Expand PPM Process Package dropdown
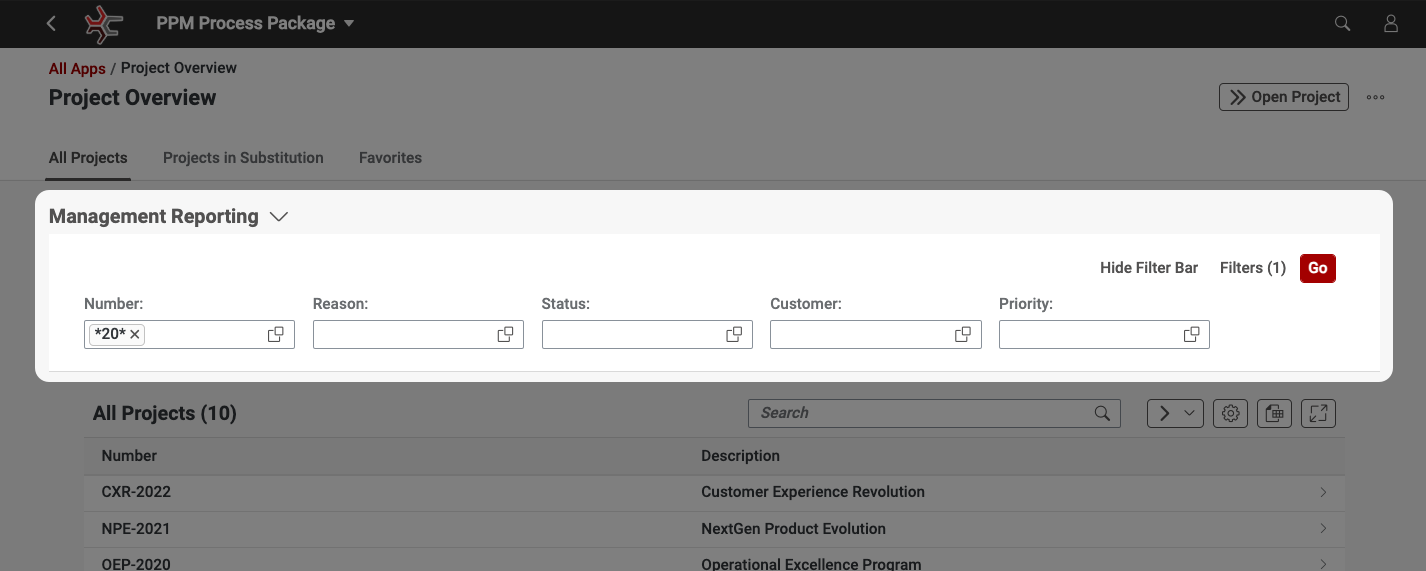This screenshot has width=1426, height=571. click(349, 23)
